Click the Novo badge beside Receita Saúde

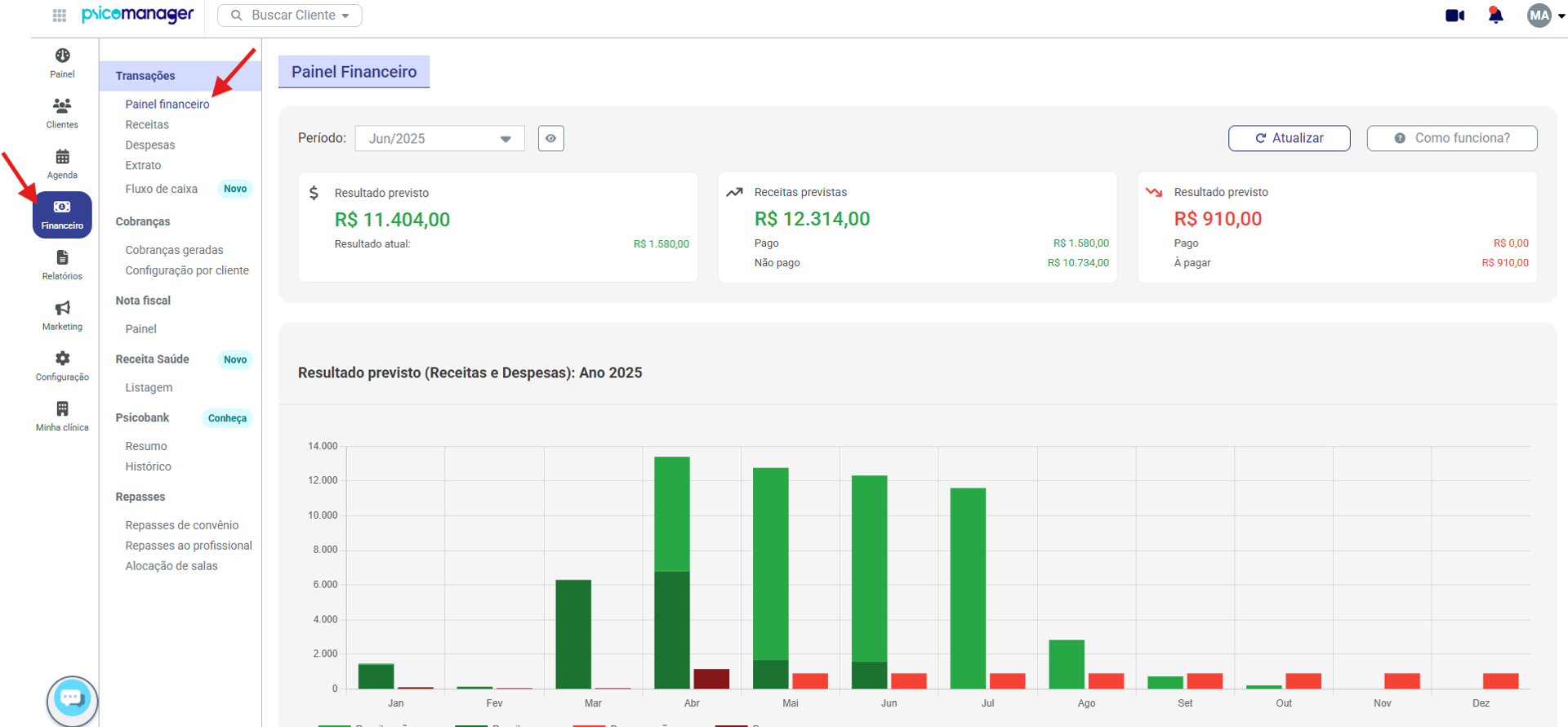click(235, 359)
